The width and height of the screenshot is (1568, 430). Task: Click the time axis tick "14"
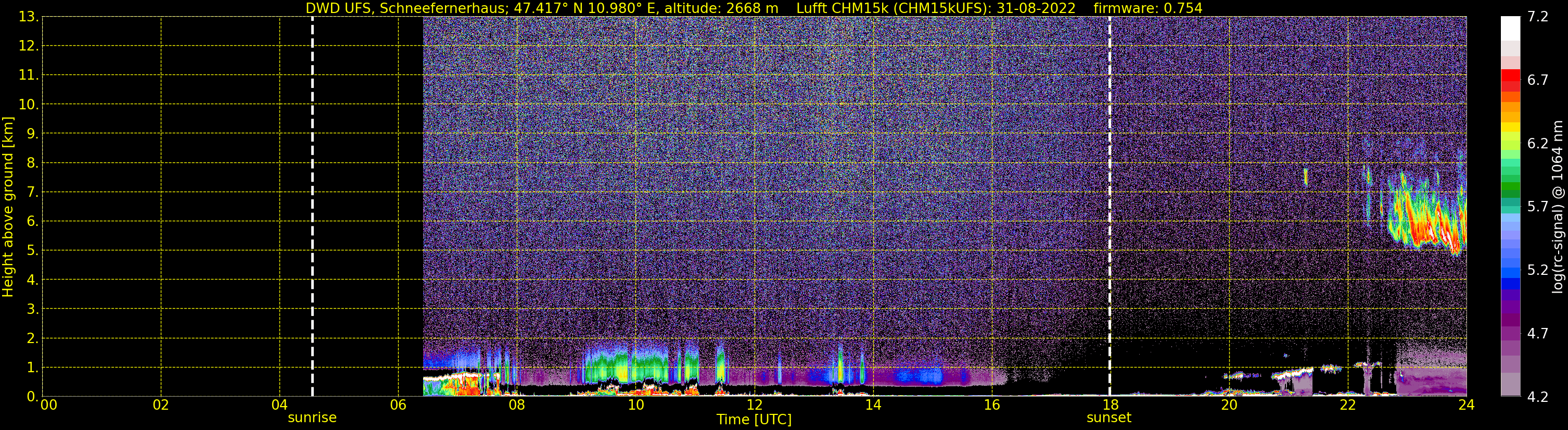(873, 405)
